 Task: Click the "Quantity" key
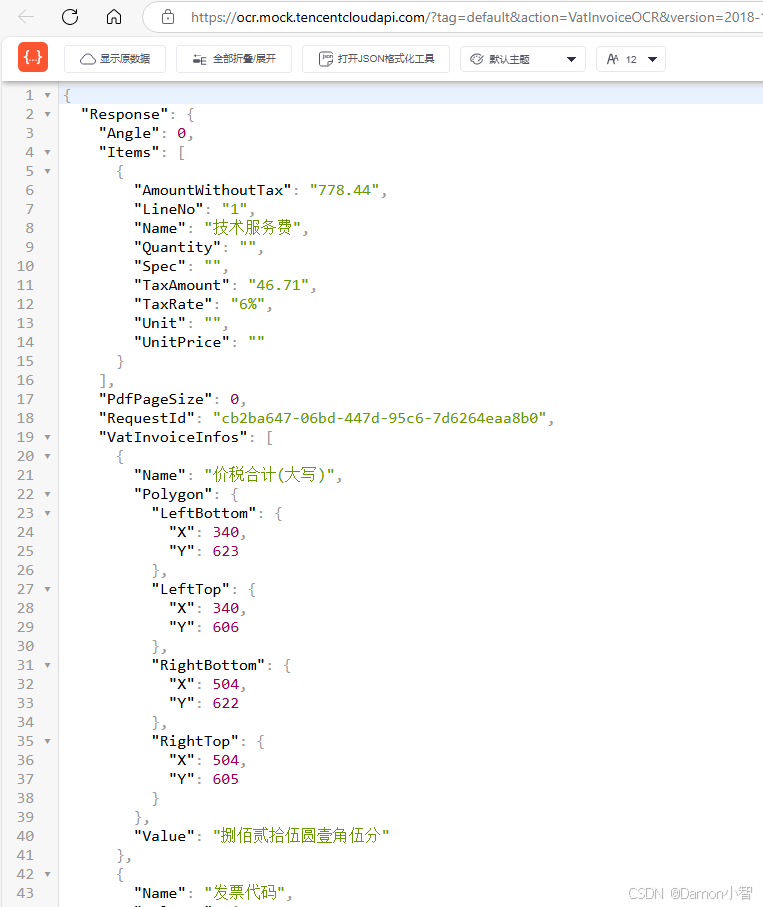tap(177, 248)
